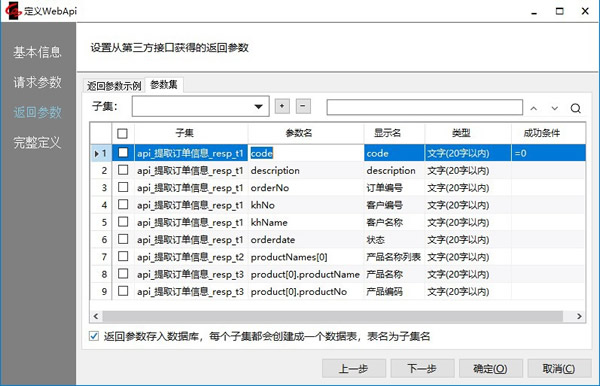Toggle the select-all header checkbox
Viewport: 600px width, 386px height.
click(122, 134)
